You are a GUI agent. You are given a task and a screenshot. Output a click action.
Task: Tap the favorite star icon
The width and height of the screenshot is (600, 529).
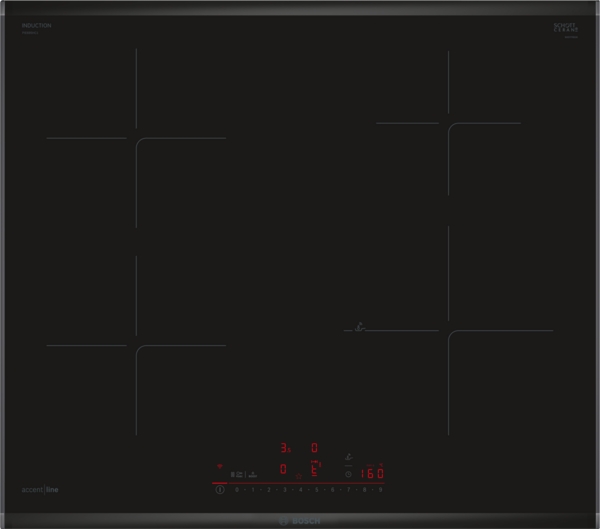(298, 475)
